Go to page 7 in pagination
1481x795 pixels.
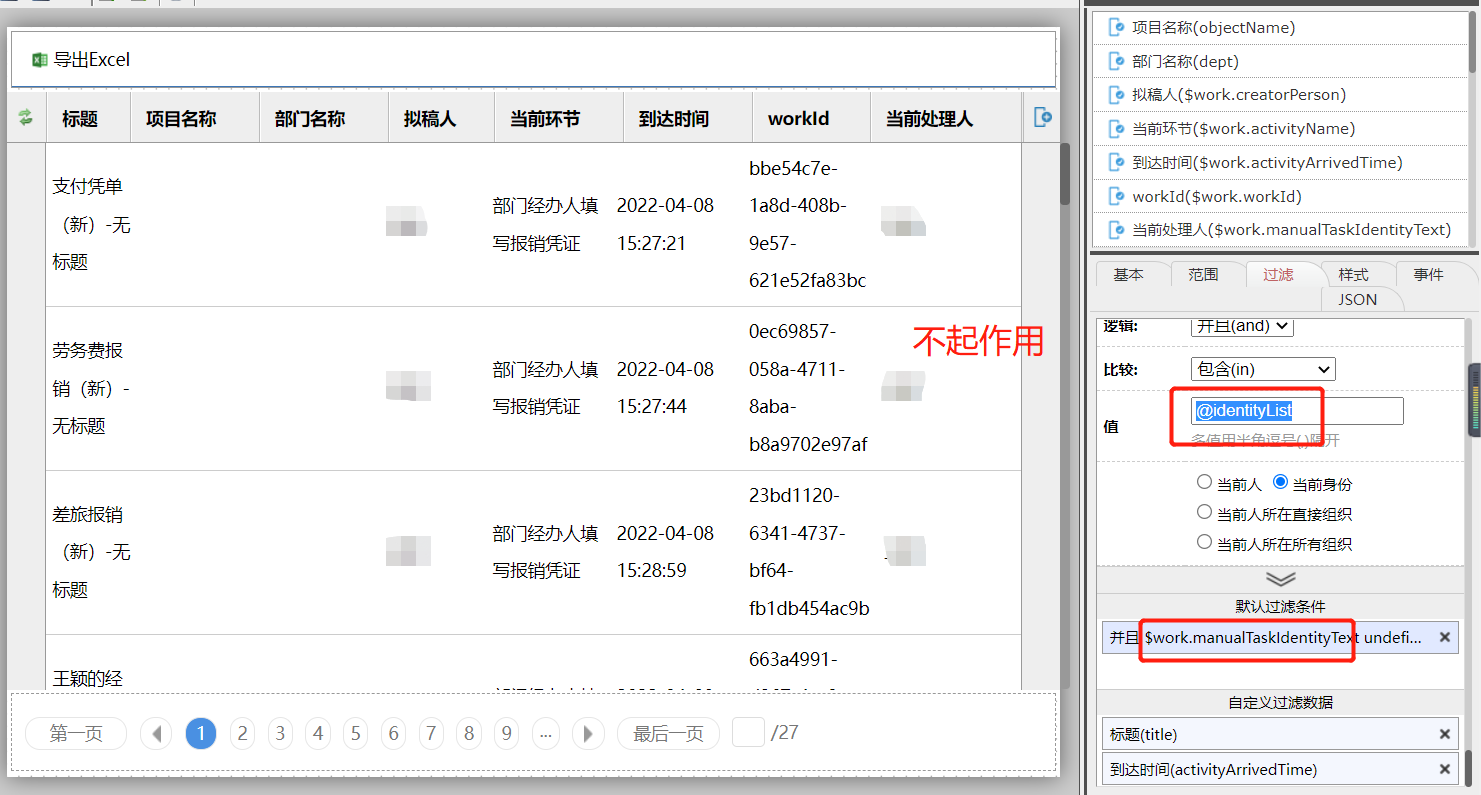coord(431,733)
